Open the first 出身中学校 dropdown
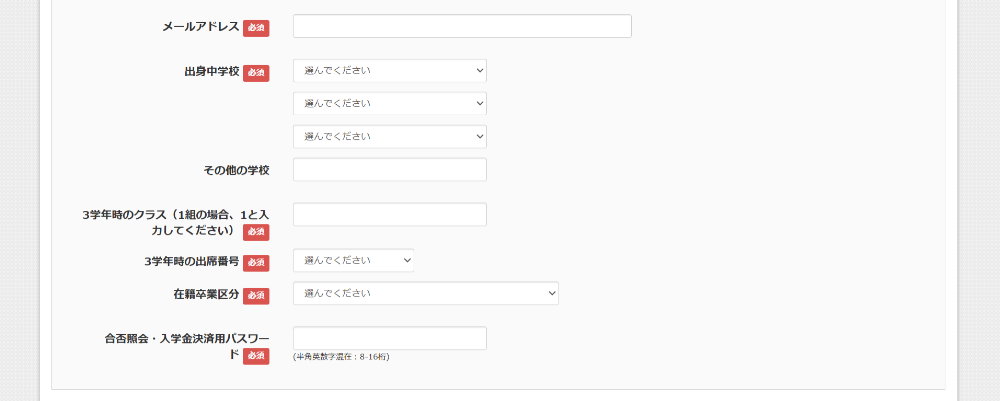The width and height of the screenshot is (1000, 401). [x=389, y=70]
